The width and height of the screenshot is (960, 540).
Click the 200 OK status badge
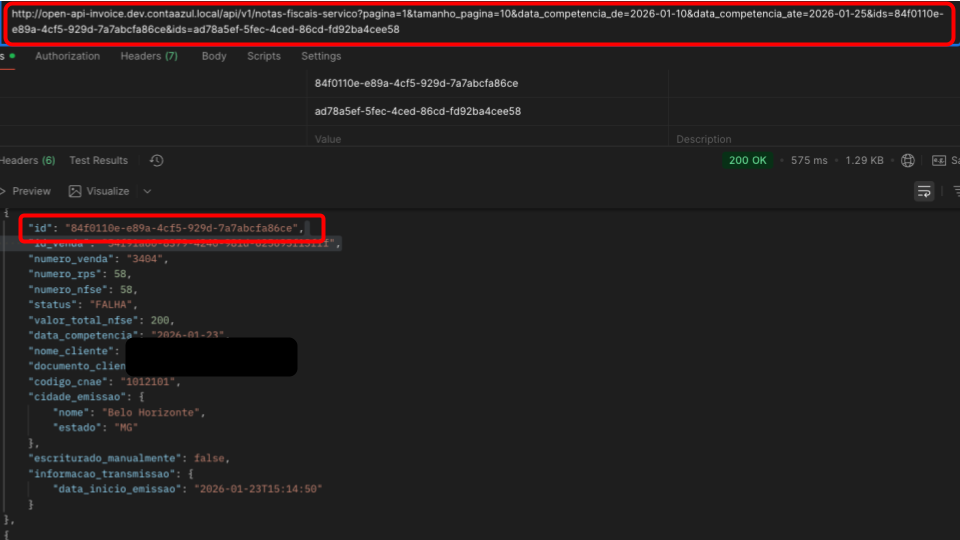click(x=747, y=160)
